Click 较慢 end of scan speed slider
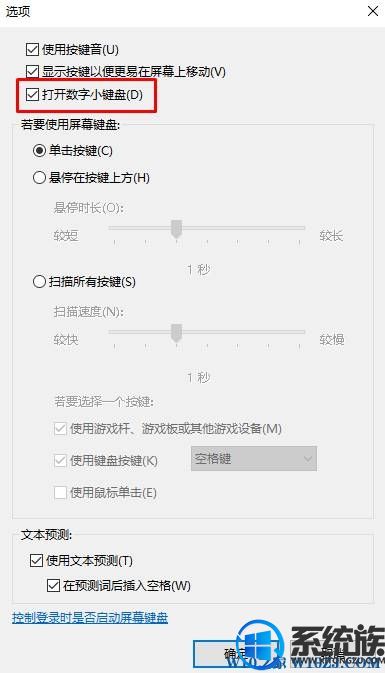The width and height of the screenshot is (385, 673). click(x=331, y=340)
